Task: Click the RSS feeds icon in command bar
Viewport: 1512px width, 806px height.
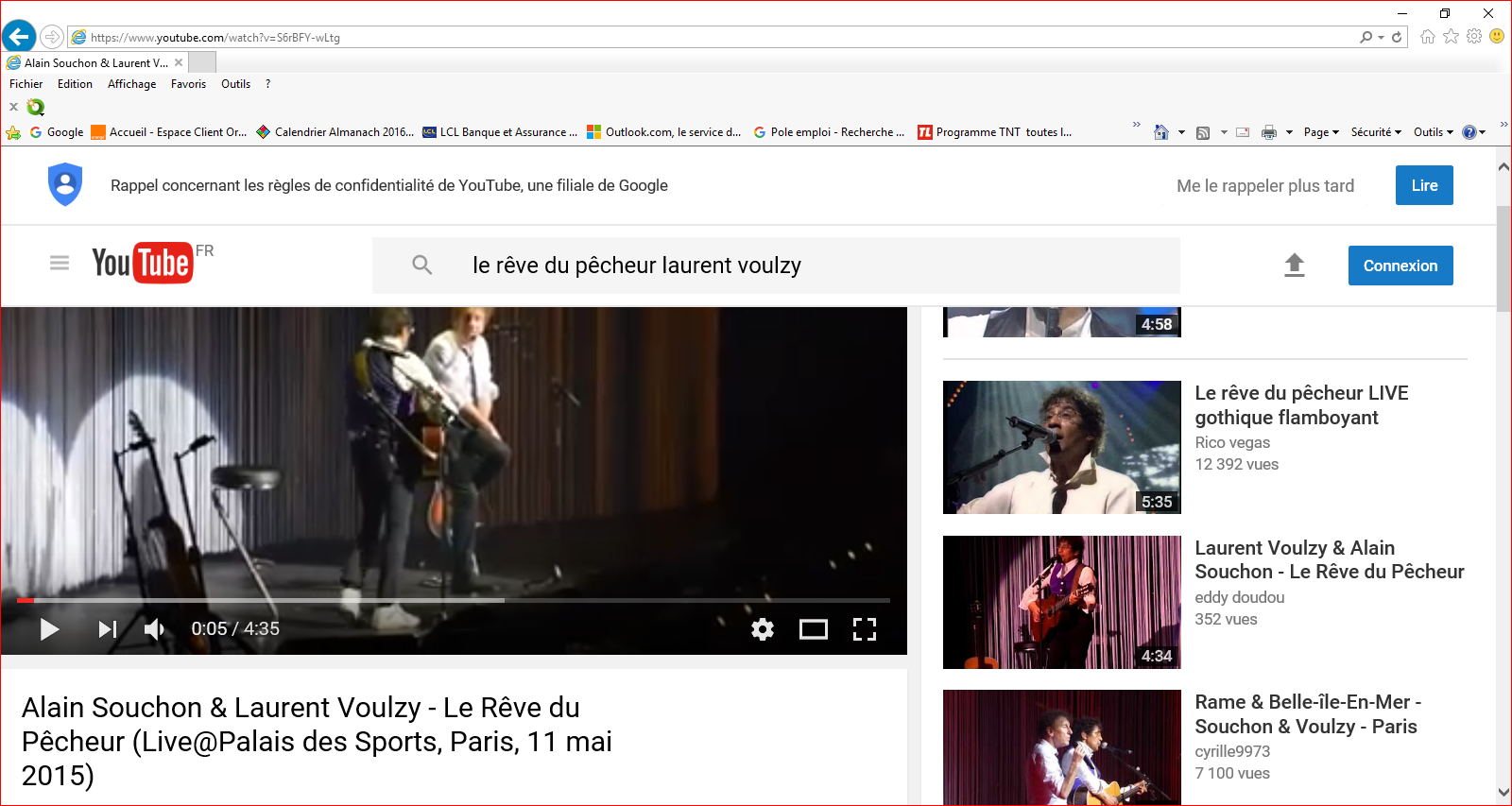Action: click(x=1203, y=132)
